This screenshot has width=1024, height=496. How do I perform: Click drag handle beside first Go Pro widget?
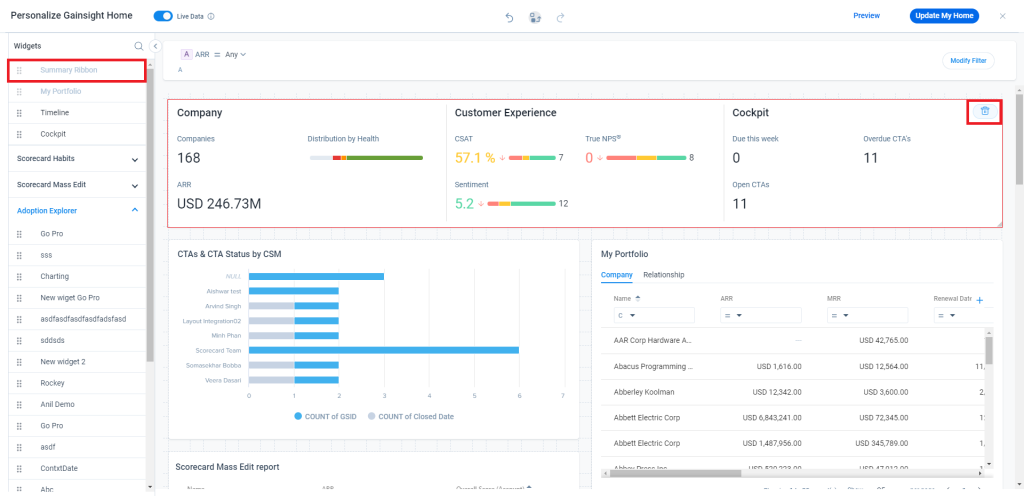pos(19,234)
